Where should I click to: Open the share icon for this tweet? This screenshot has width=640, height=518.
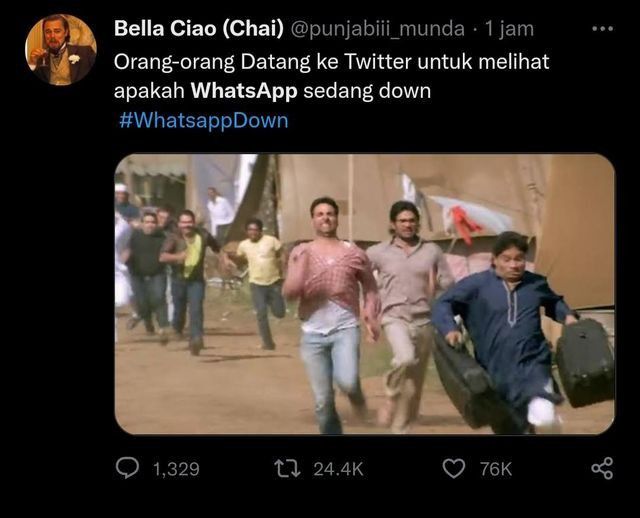(602, 468)
